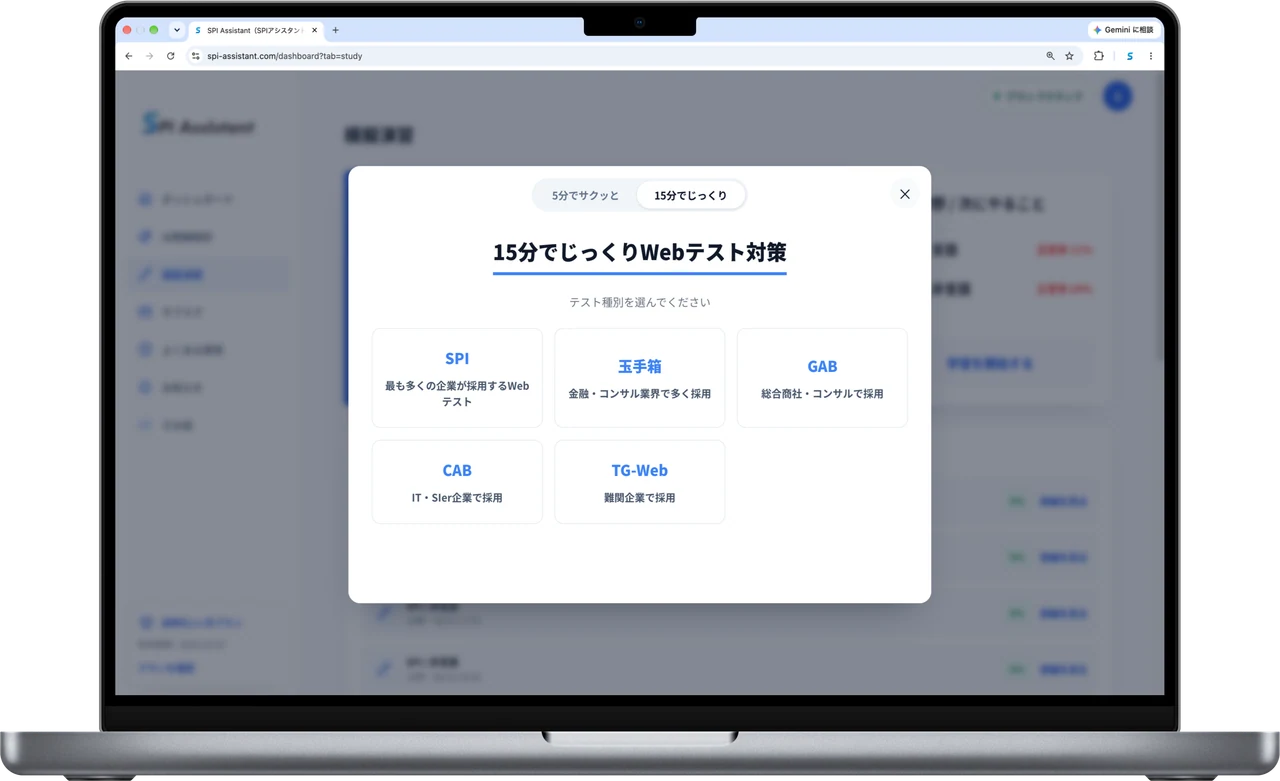Close the SPI Assistant browser tab

(314, 30)
